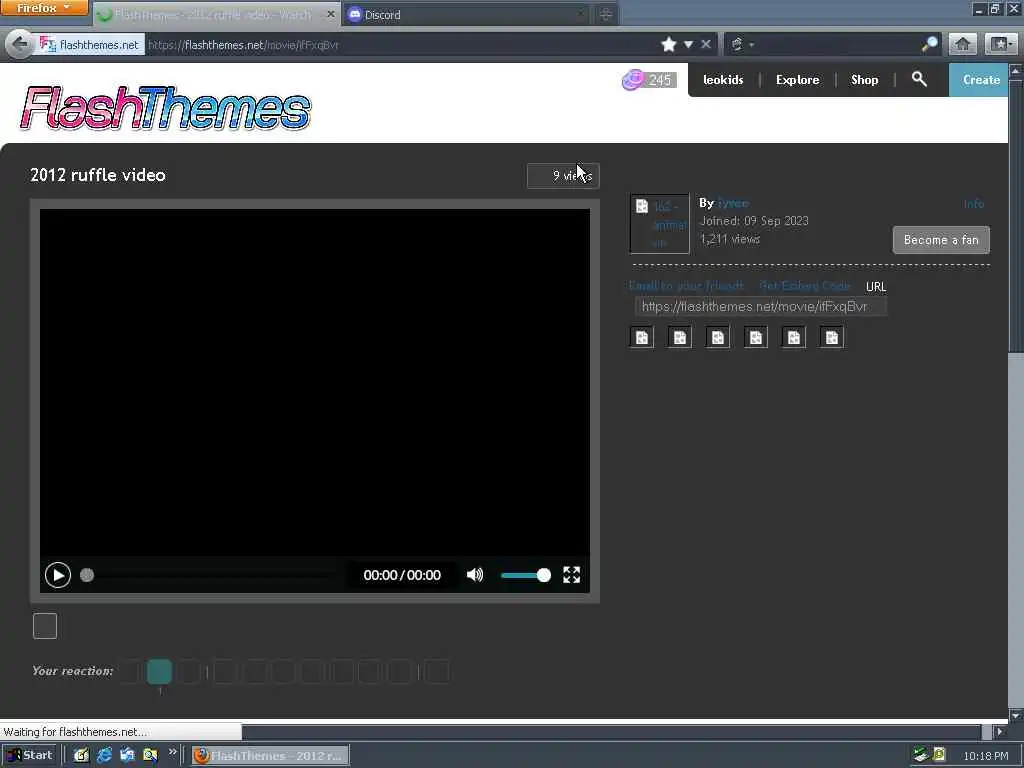Open the search engine selector dropdown
The image size is (1024, 768).
742,44
